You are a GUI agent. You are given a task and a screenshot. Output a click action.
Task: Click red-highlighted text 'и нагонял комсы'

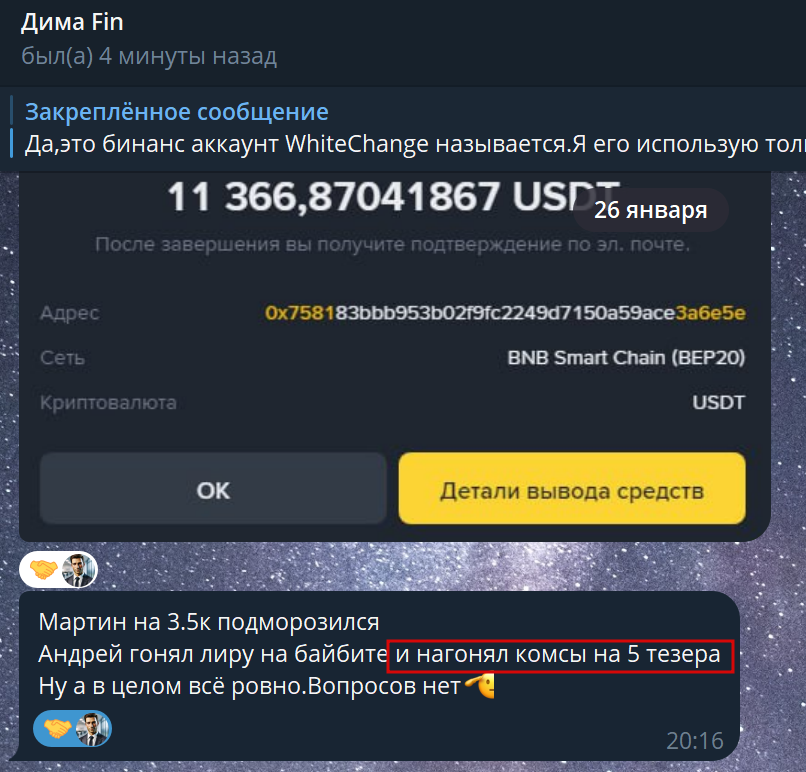coord(490,654)
